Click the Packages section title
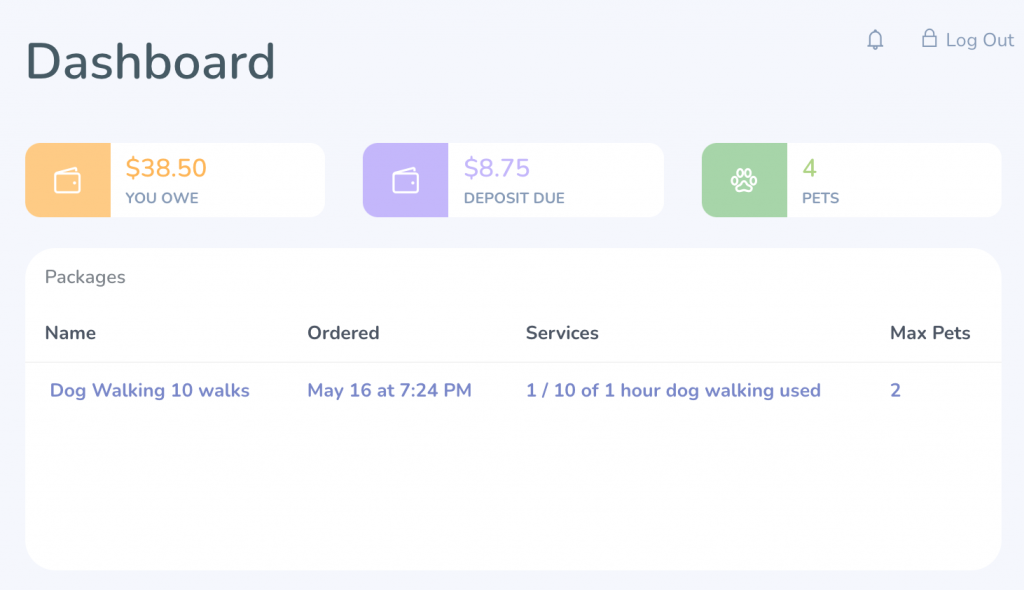Viewport: 1024px width, 590px height. (x=85, y=277)
